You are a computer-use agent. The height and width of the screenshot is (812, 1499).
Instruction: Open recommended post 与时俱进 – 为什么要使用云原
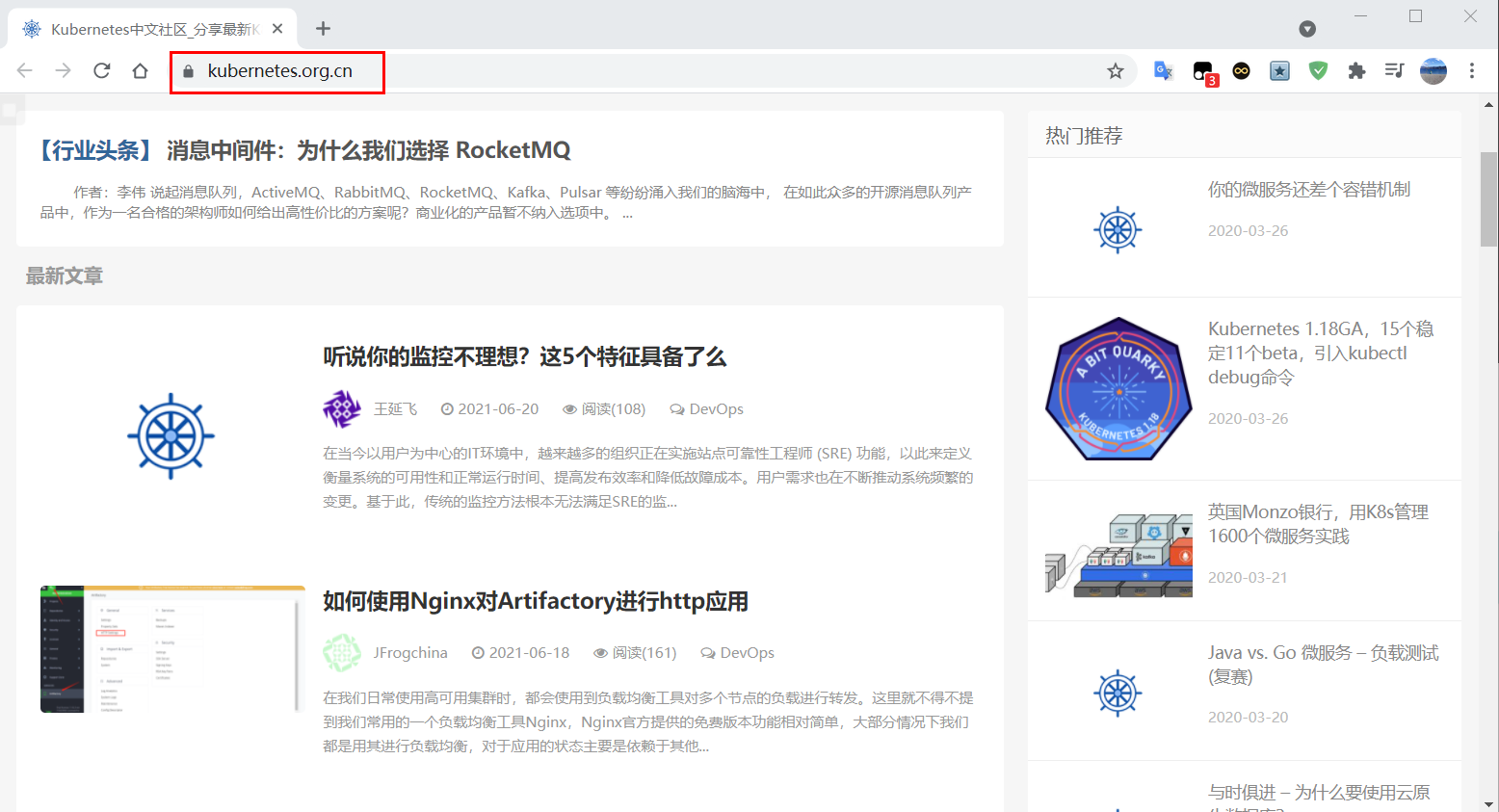coord(1319,798)
